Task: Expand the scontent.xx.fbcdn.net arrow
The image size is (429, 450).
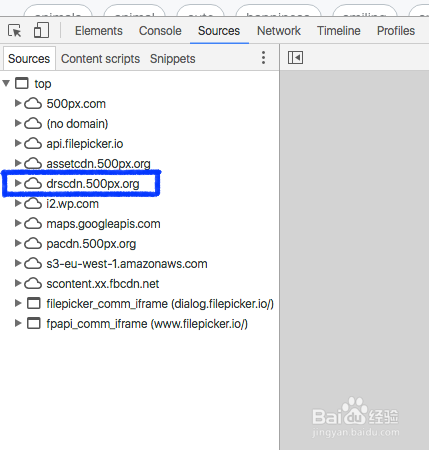Action: (18, 283)
